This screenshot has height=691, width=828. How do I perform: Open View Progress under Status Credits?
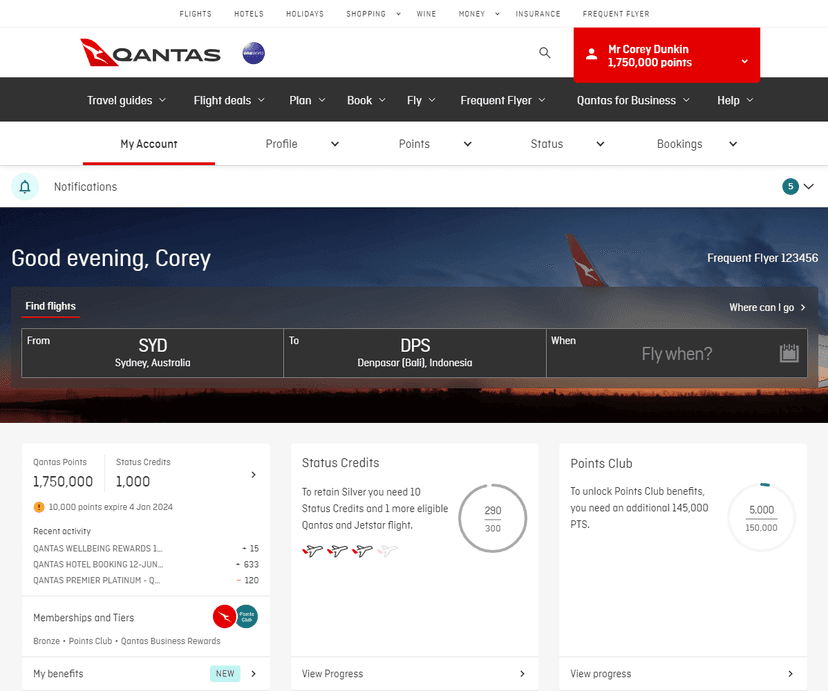[x=413, y=674]
